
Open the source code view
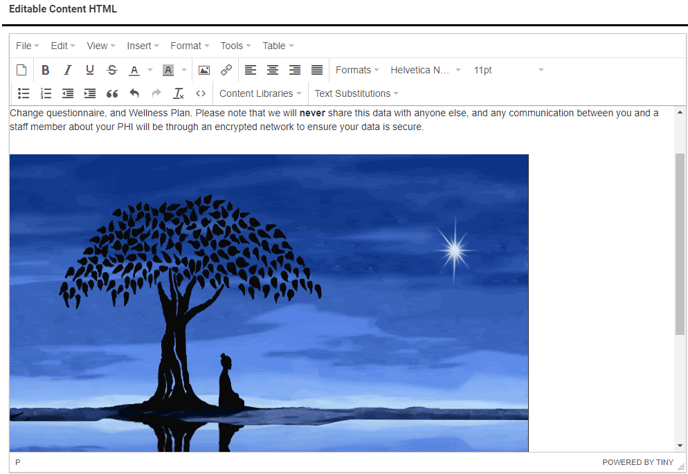[x=201, y=94]
